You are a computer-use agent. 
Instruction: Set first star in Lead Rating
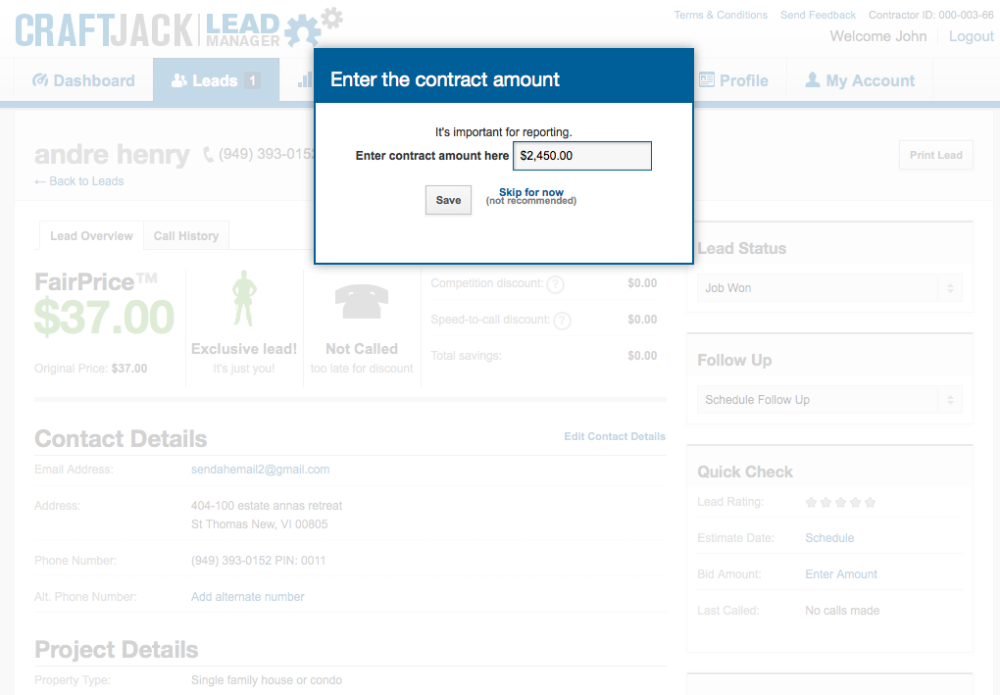(811, 502)
